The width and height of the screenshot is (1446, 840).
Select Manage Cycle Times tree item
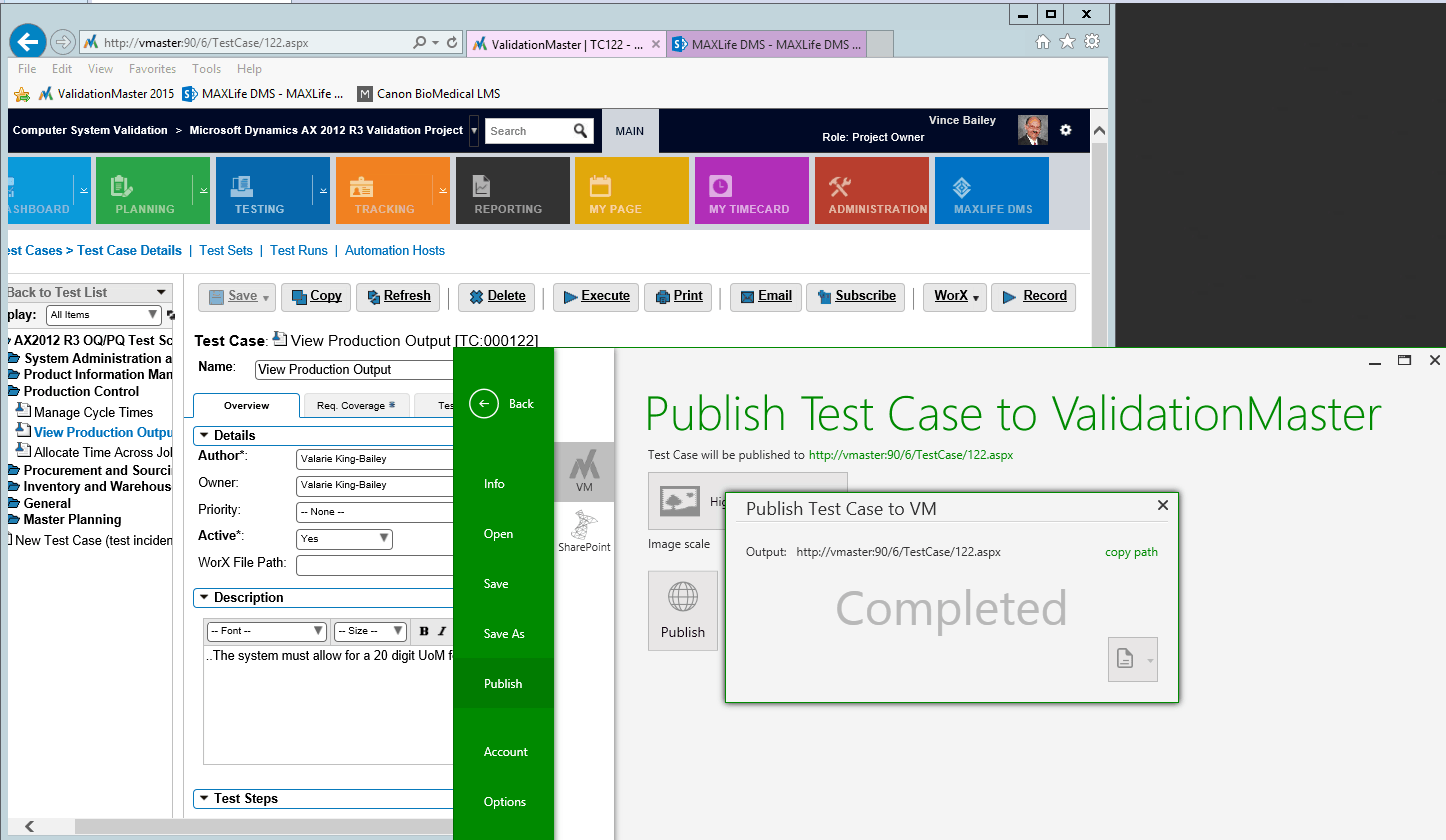(x=93, y=412)
